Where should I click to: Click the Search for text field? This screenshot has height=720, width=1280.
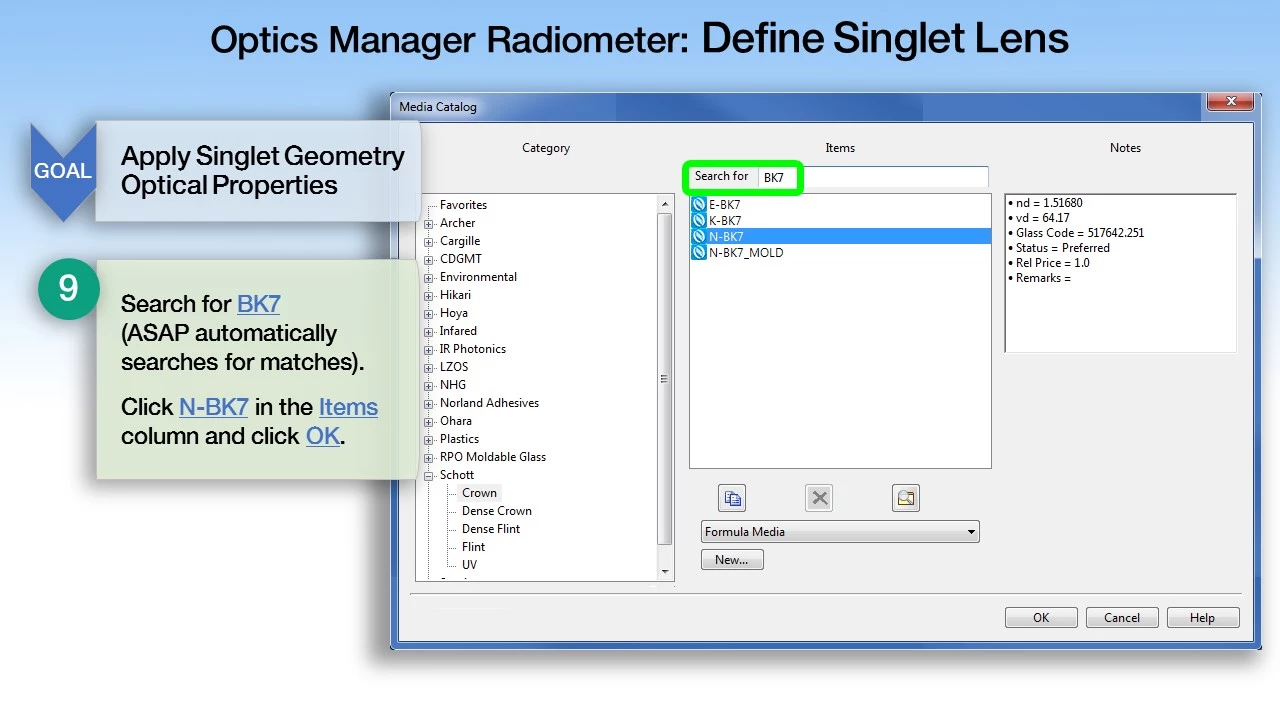coord(870,177)
